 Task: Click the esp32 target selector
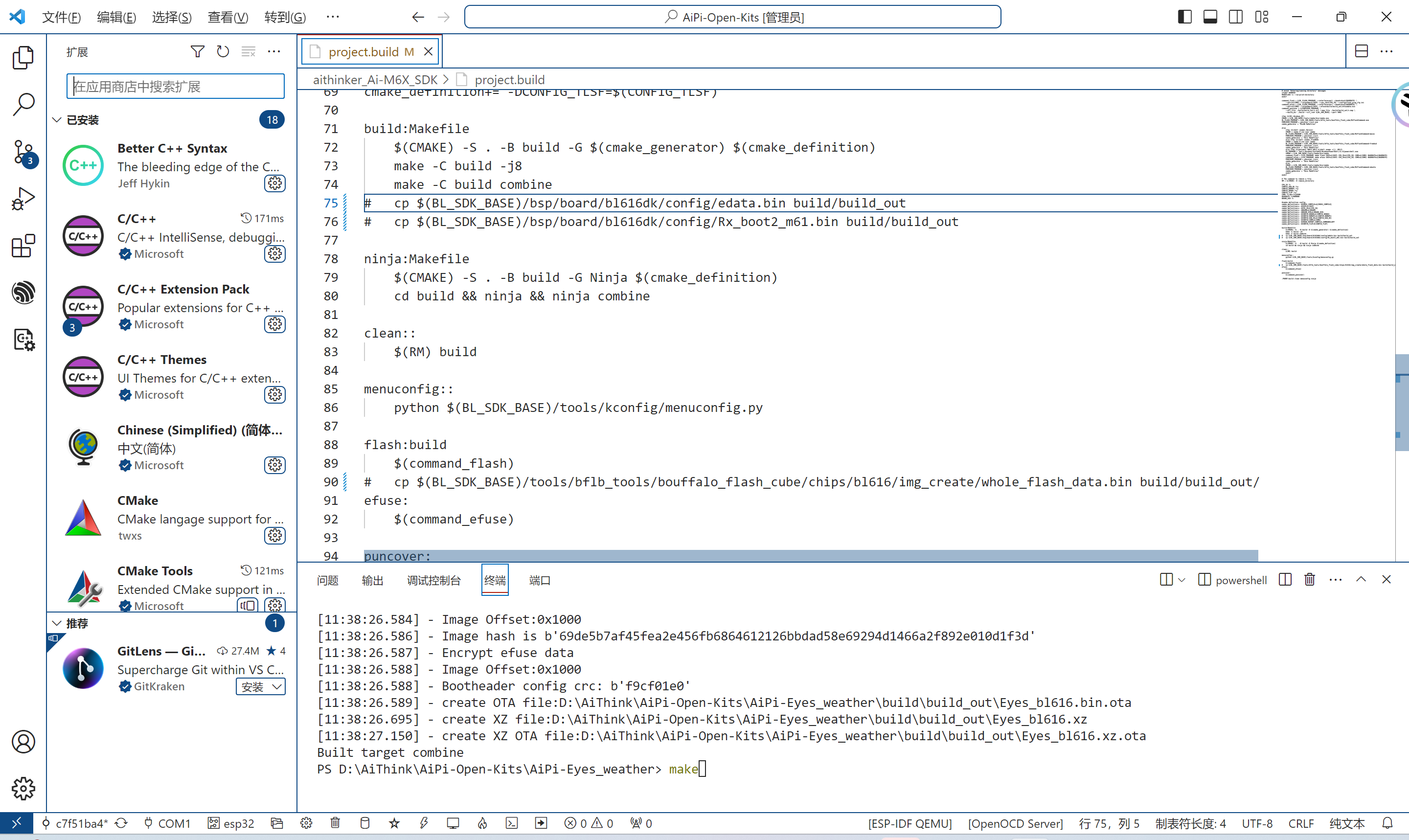pyautogui.click(x=231, y=823)
